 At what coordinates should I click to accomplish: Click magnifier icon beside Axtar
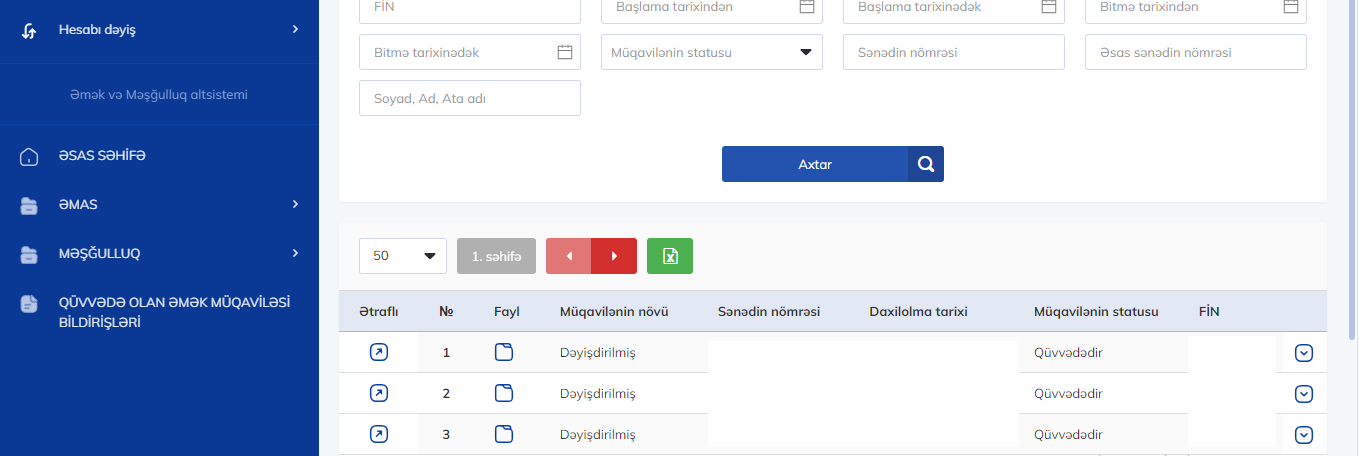926,165
